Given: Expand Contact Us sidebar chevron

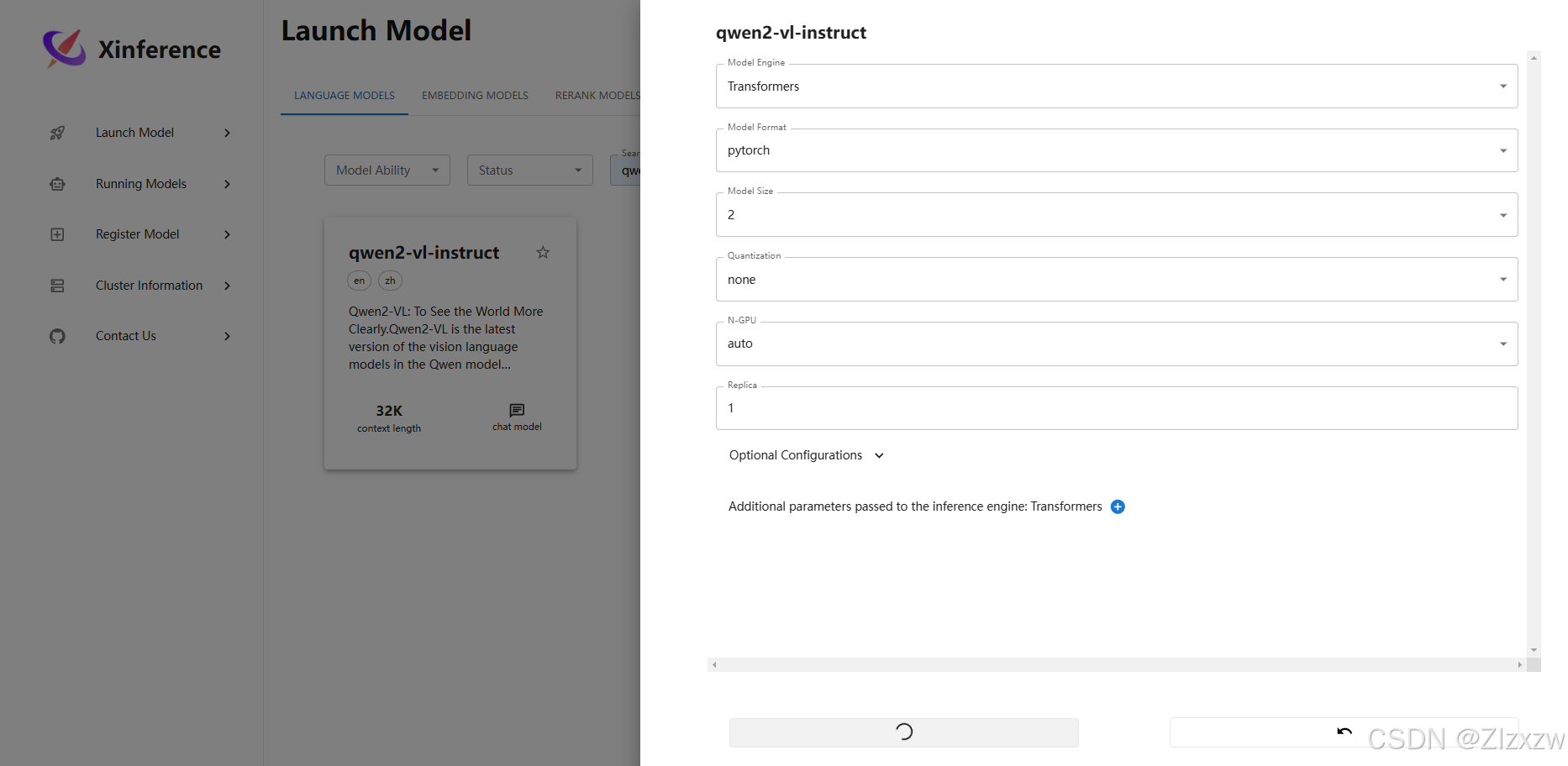Looking at the screenshot, I should tap(227, 336).
